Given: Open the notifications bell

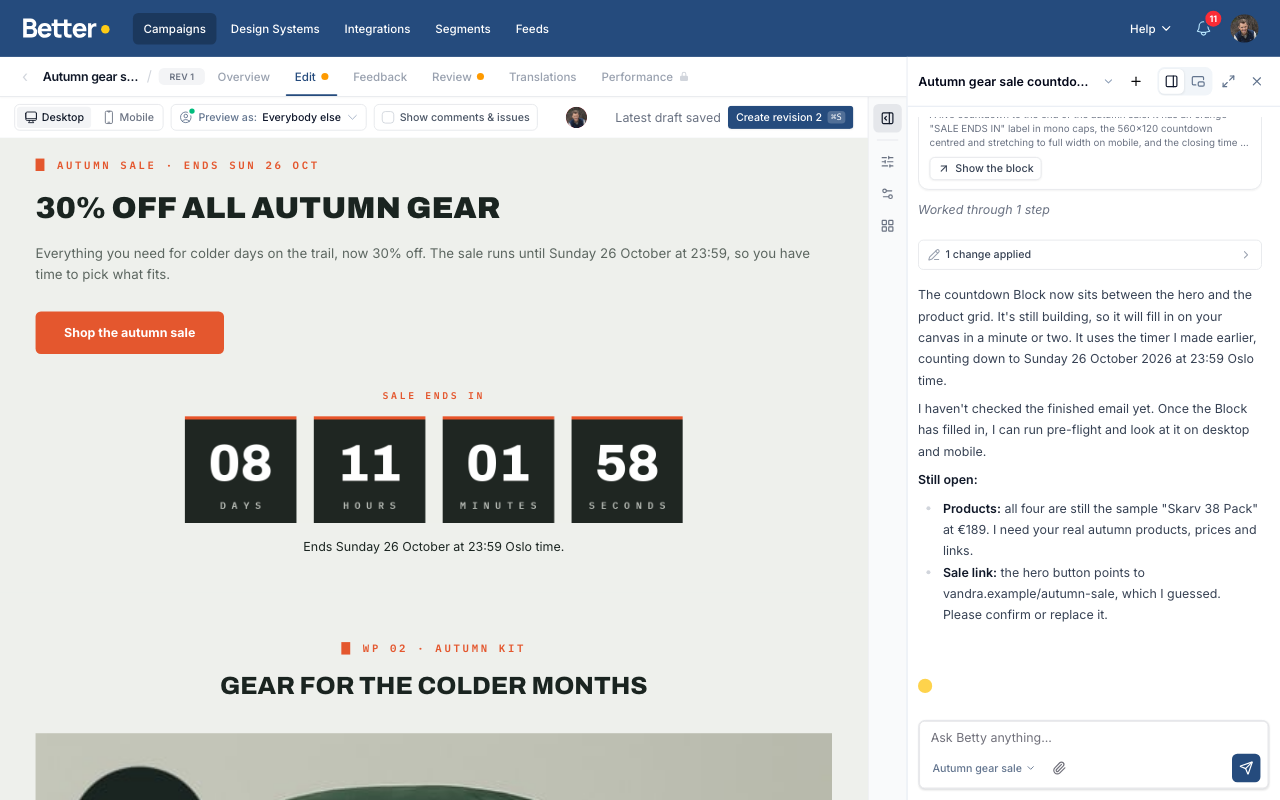Looking at the screenshot, I should (x=1203, y=29).
